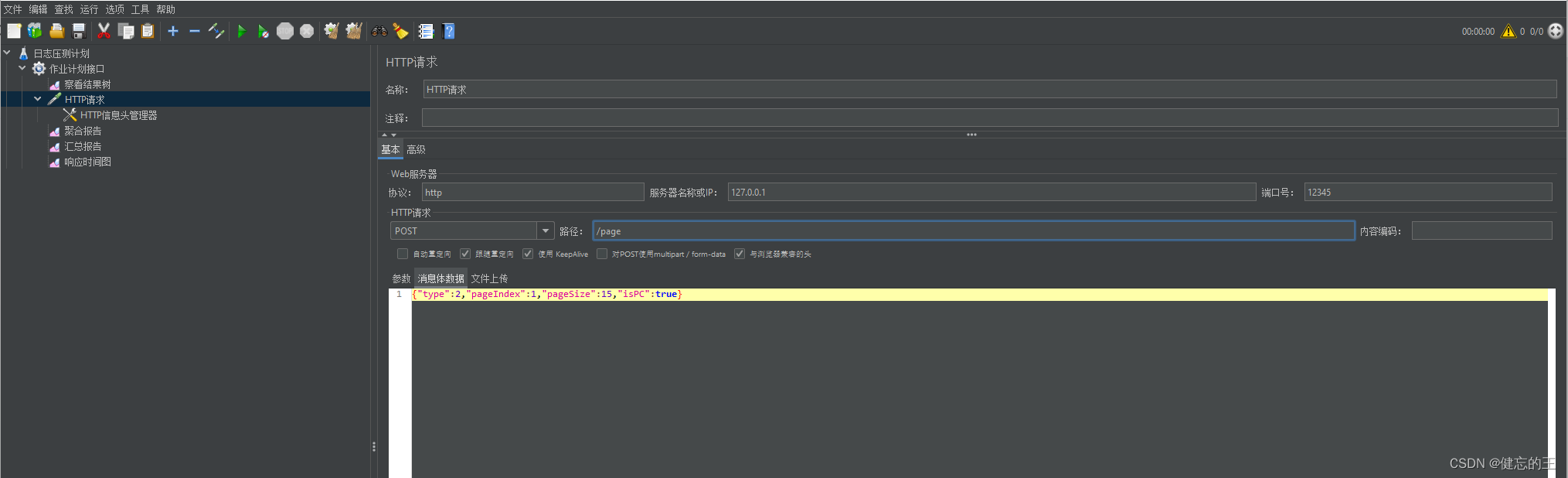
Task: Click the Clear broom-with-gear icon
Action: coord(332,31)
